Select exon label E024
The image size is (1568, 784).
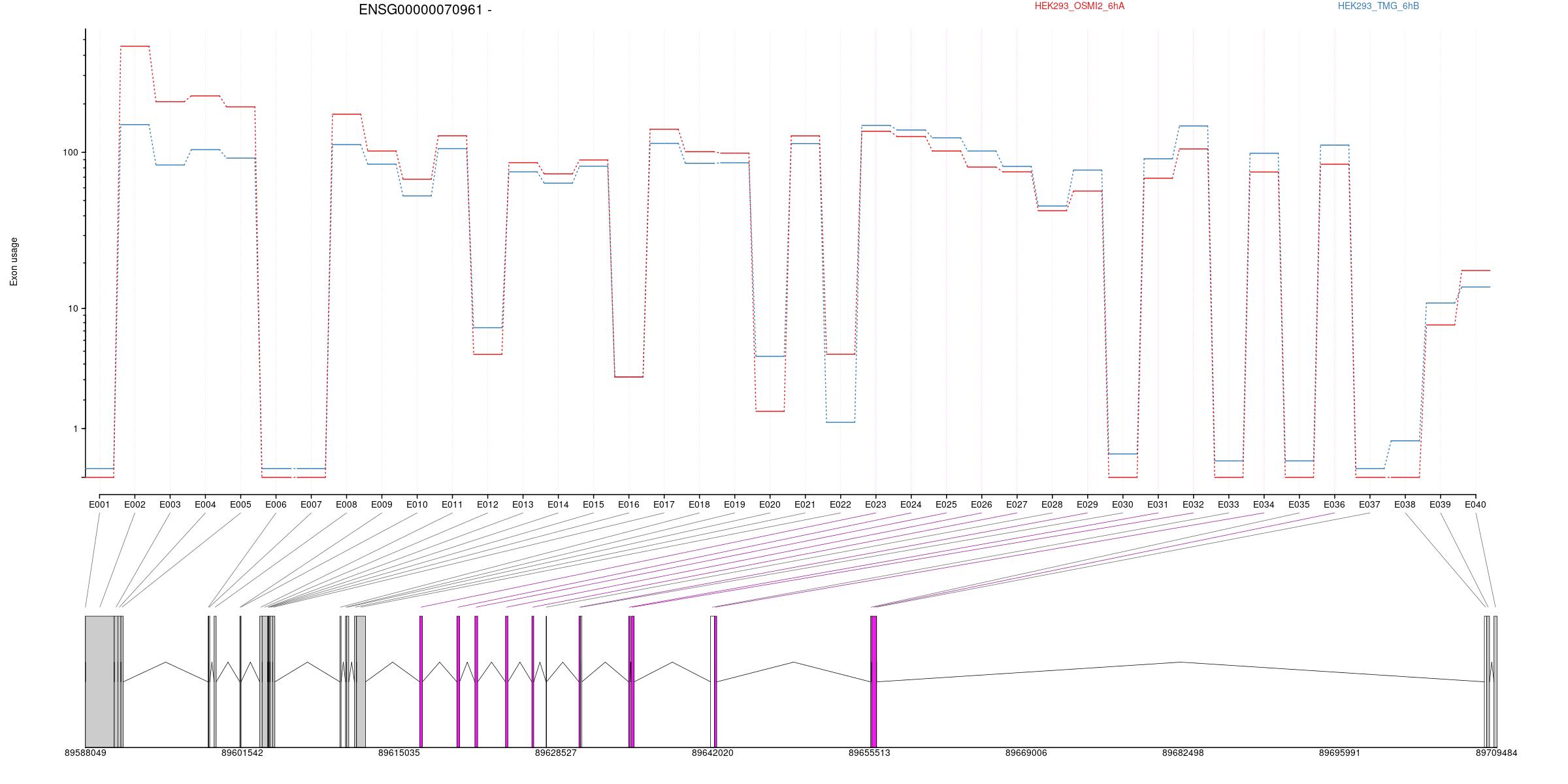(x=911, y=504)
